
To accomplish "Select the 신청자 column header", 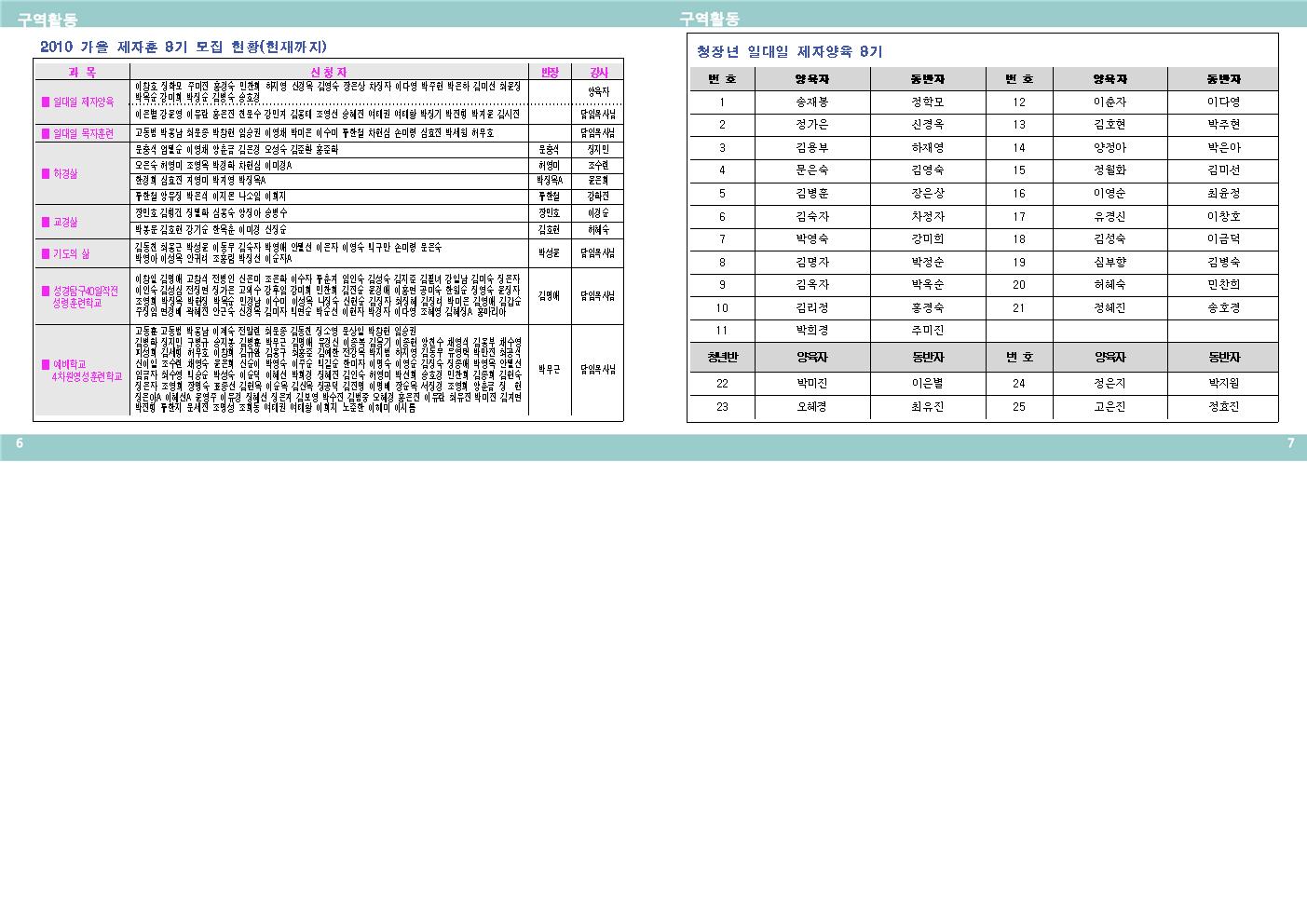I will pos(329,72).
